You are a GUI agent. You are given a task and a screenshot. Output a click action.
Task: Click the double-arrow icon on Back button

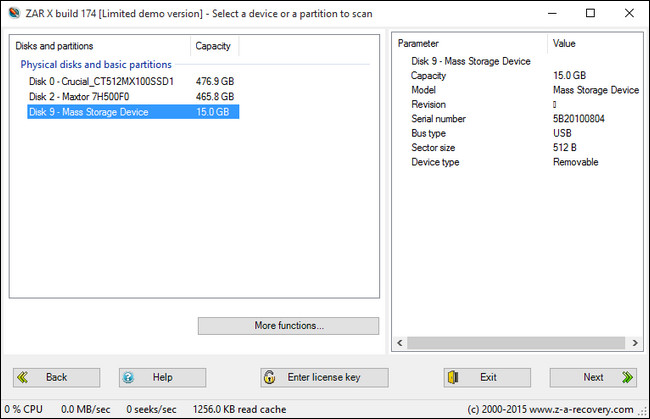point(22,377)
